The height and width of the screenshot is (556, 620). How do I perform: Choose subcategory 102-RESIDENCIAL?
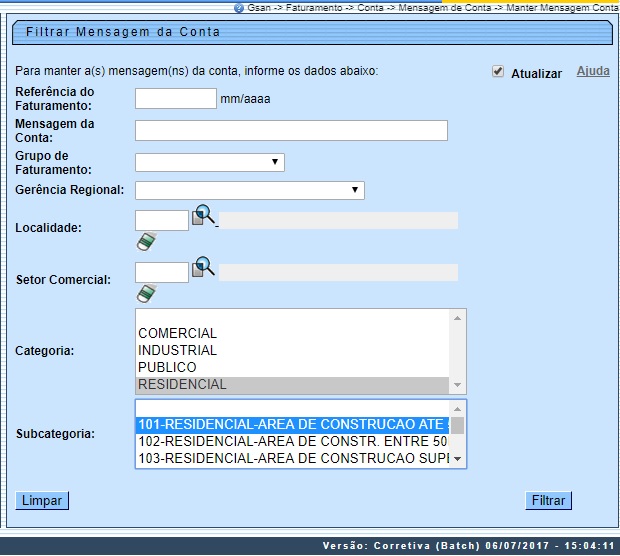[x=292, y=442]
